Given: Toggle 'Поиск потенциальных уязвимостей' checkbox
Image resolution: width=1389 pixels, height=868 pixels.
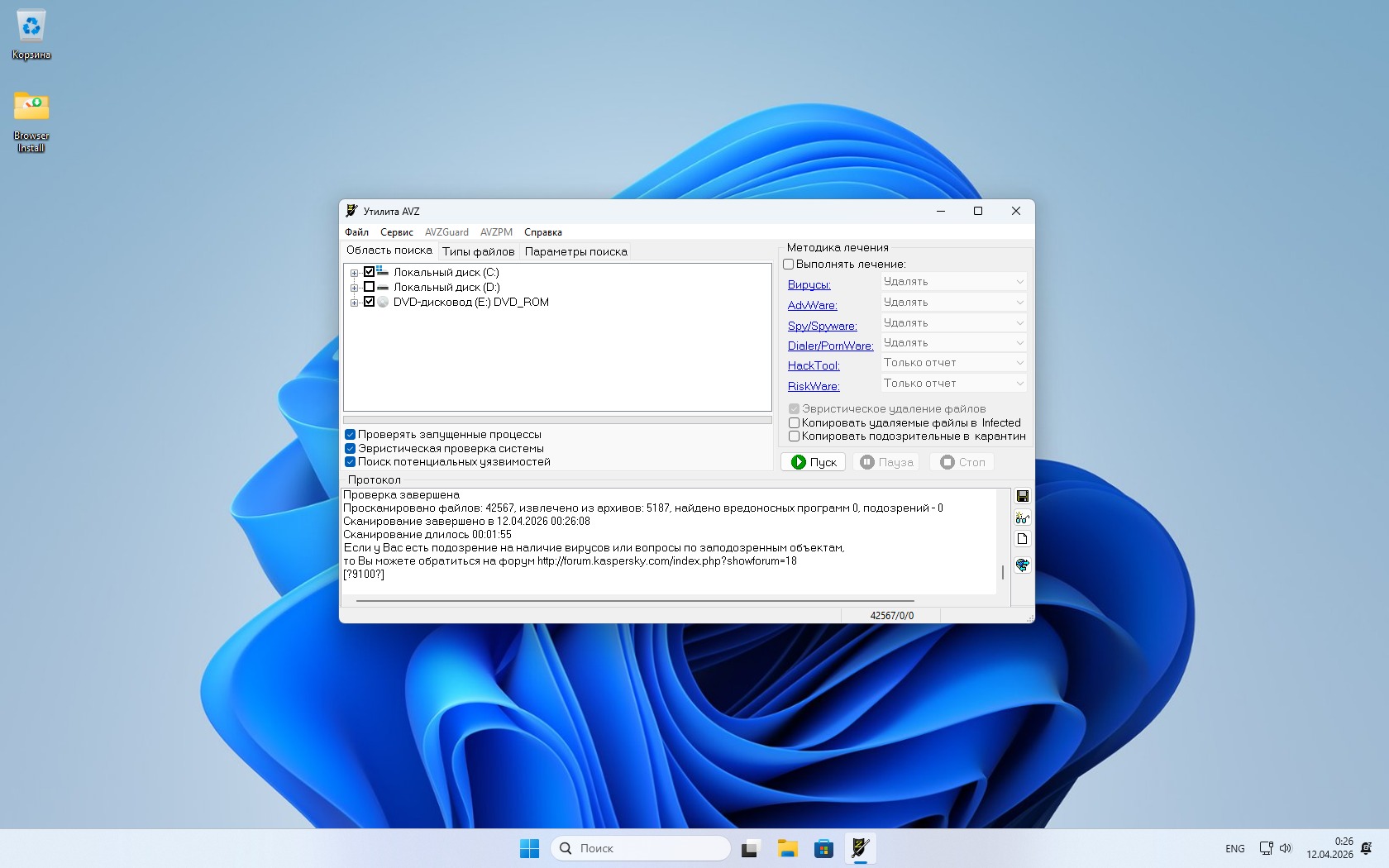Looking at the screenshot, I should point(351,462).
